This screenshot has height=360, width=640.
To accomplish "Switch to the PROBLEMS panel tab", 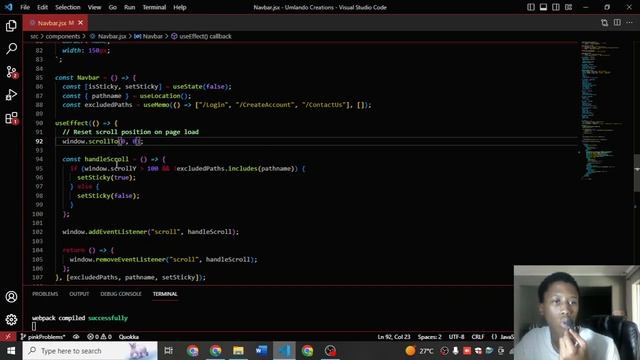I will click(x=45, y=294).
